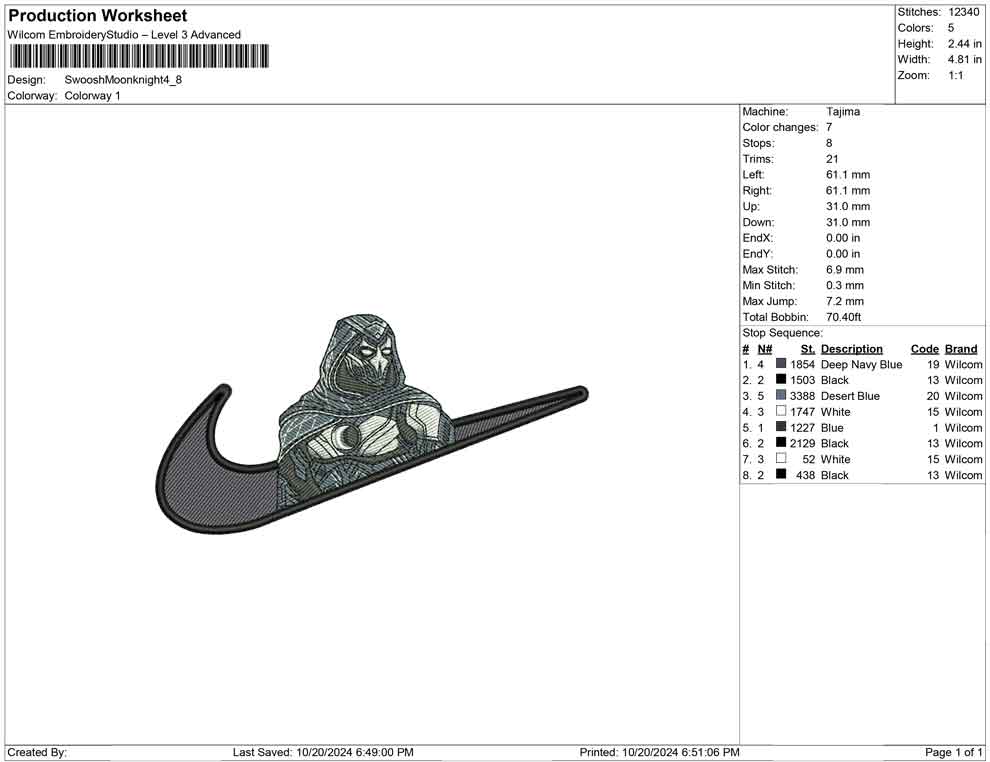990x762 pixels.
Task: Click the 'Blue' description in row 5
Action: (x=832, y=427)
